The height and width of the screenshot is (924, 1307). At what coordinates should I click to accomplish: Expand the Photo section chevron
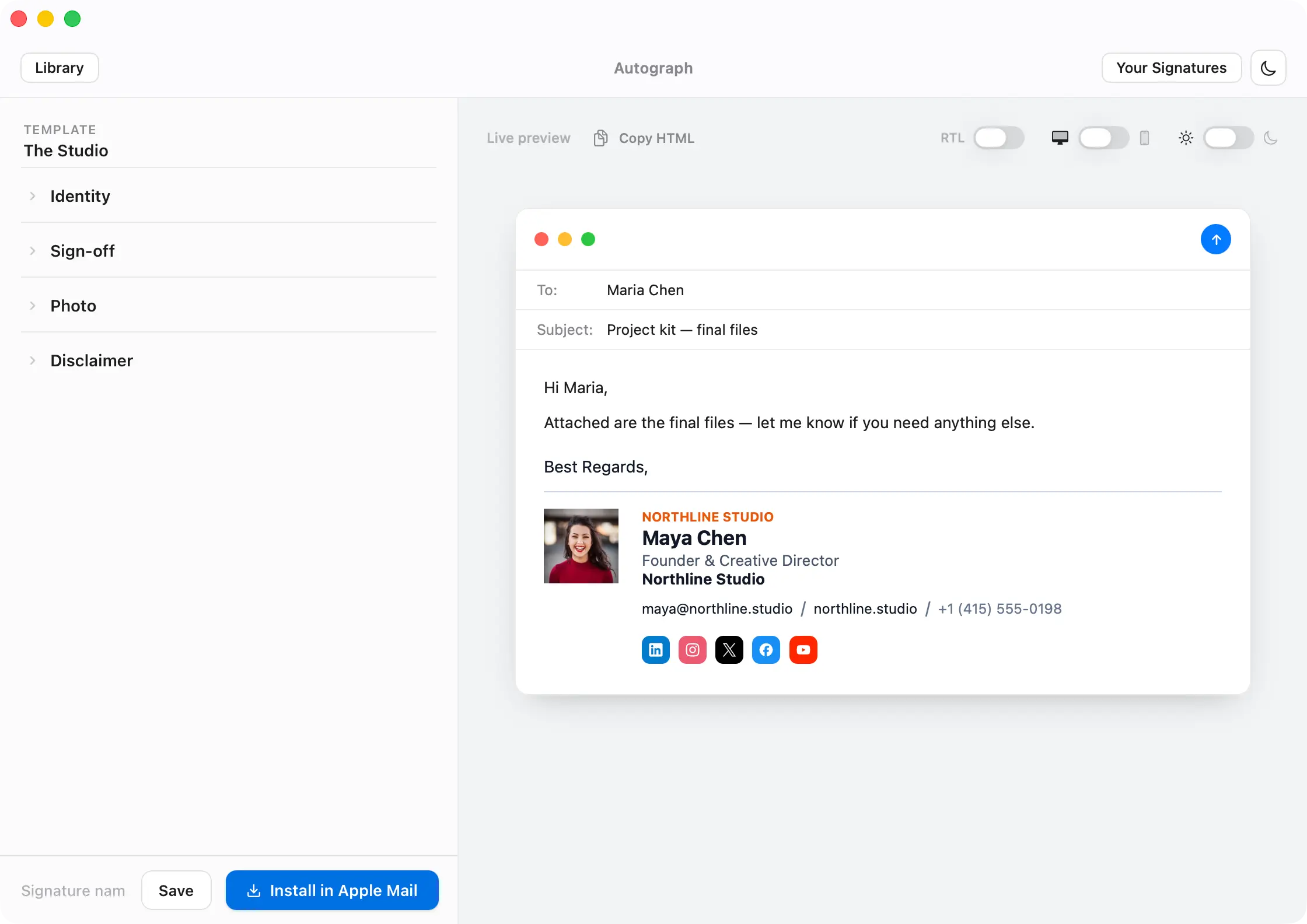33,306
